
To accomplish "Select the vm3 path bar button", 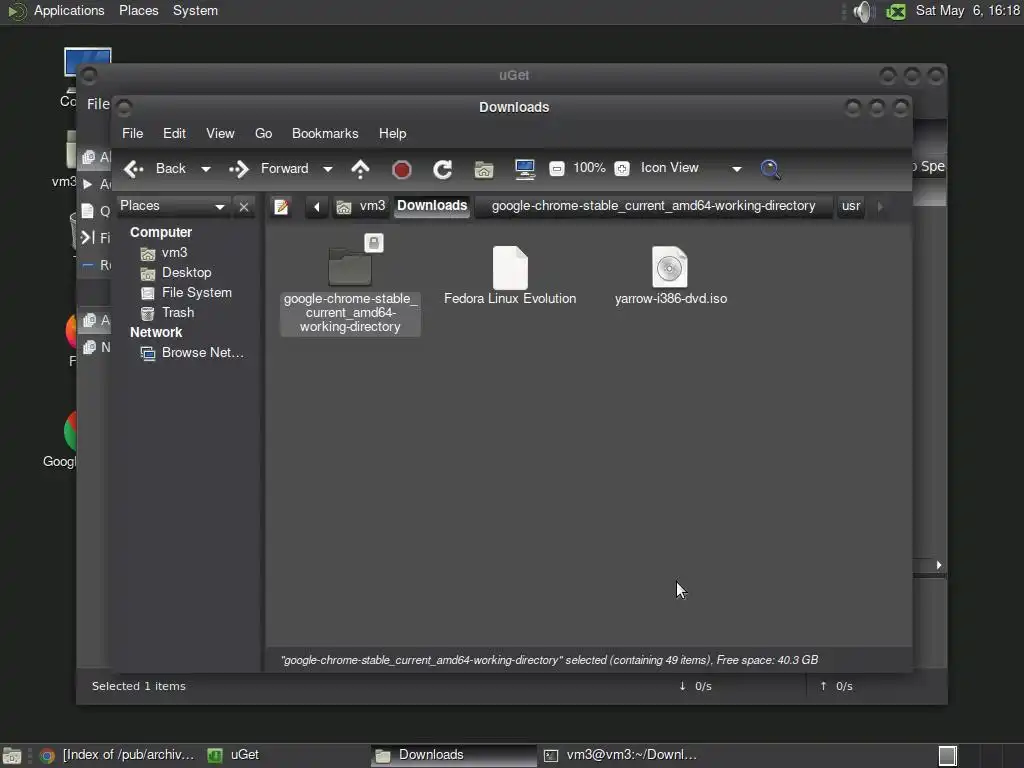I will 361,206.
